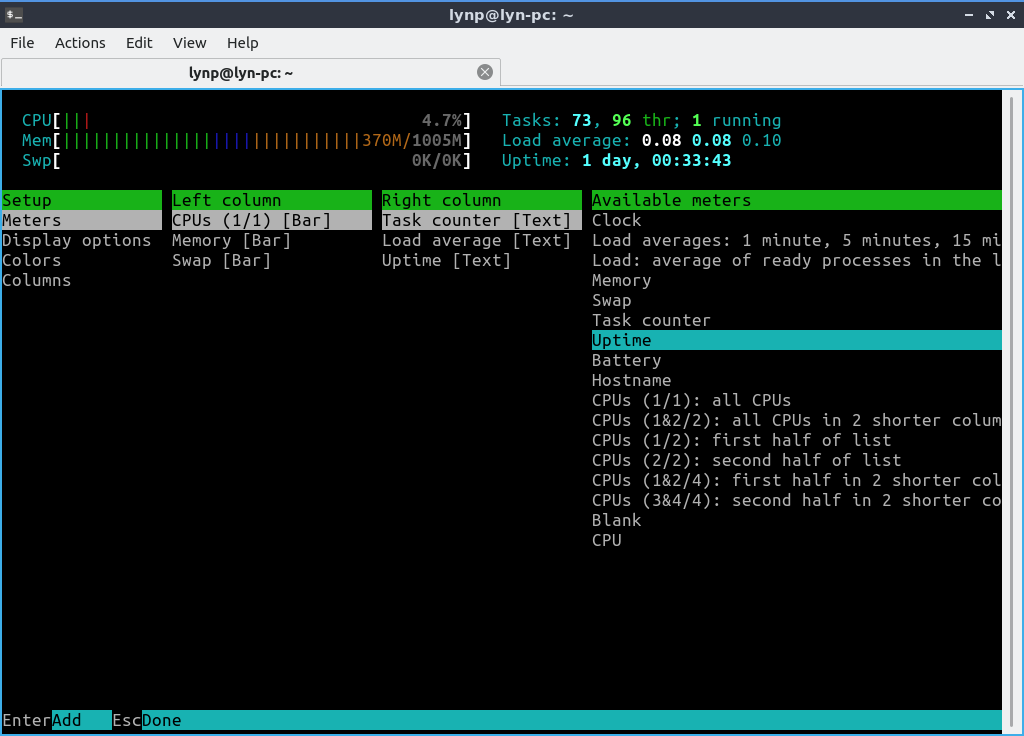The image size is (1024, 736).
Task: Choose Battery from Available meters
Action: [x=626, y=360]
